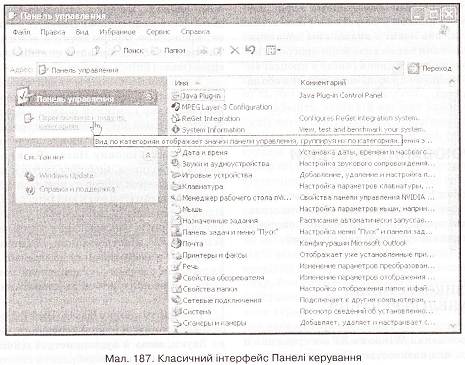Open Дата и время icon
Viewport: 465px width, 365px height.
[x=176, y=153]
